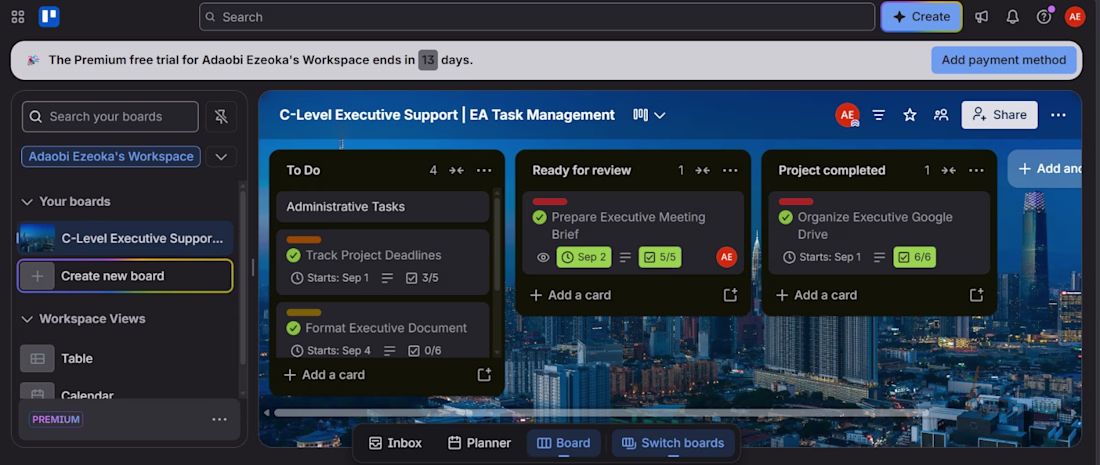Open the AE account avatar in top bar

pos(1075,17)
